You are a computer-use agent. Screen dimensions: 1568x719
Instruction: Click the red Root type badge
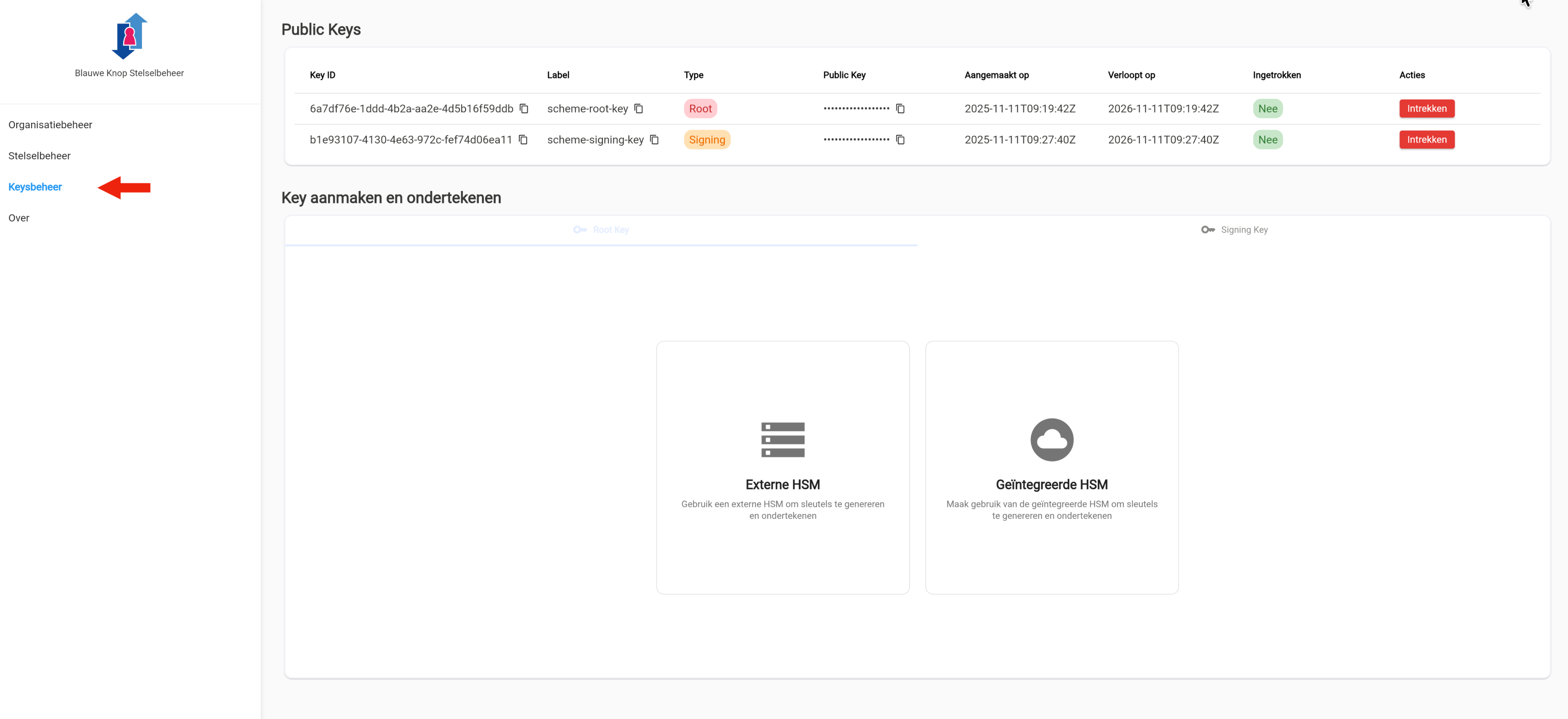click(700, 109)
